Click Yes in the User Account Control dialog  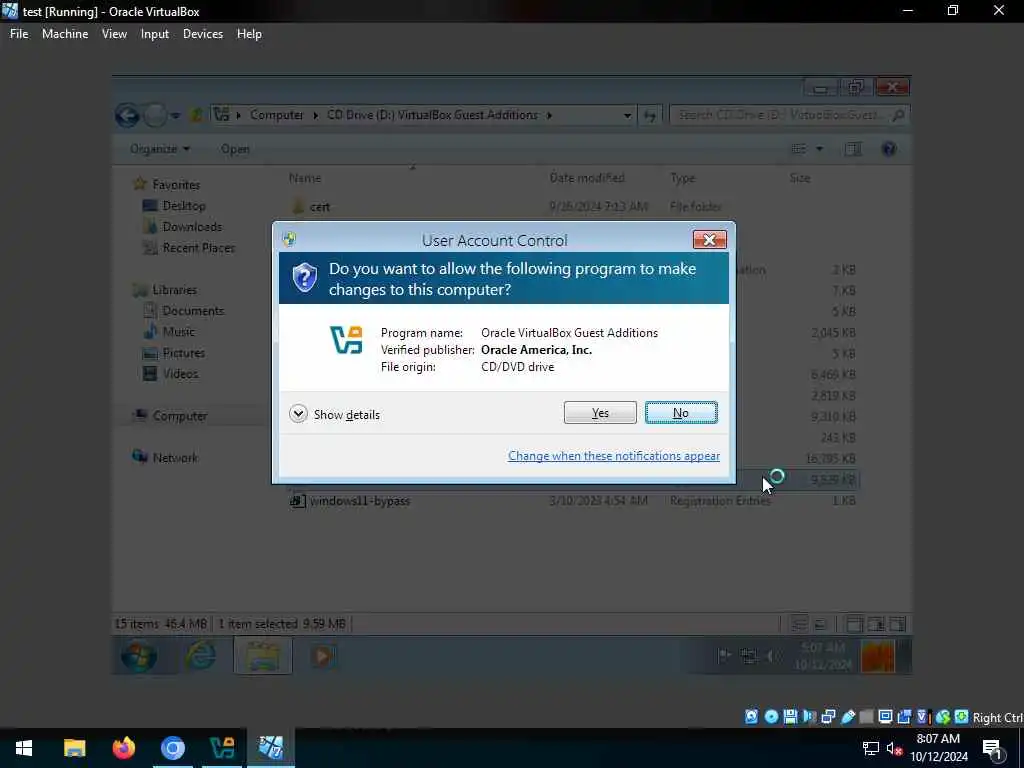(600, 413)
